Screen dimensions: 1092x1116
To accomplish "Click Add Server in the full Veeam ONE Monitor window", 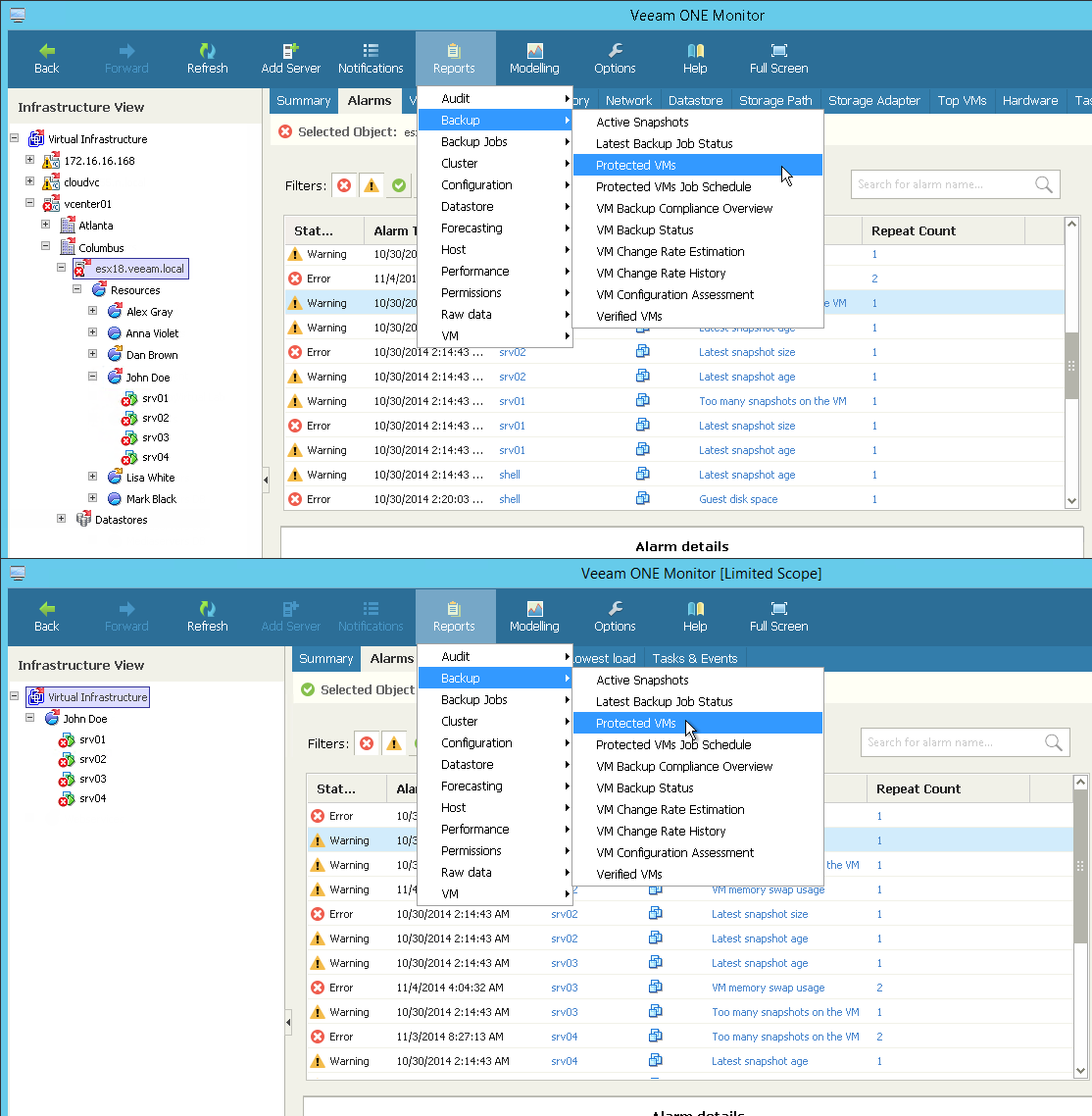I will coord(290,59).
